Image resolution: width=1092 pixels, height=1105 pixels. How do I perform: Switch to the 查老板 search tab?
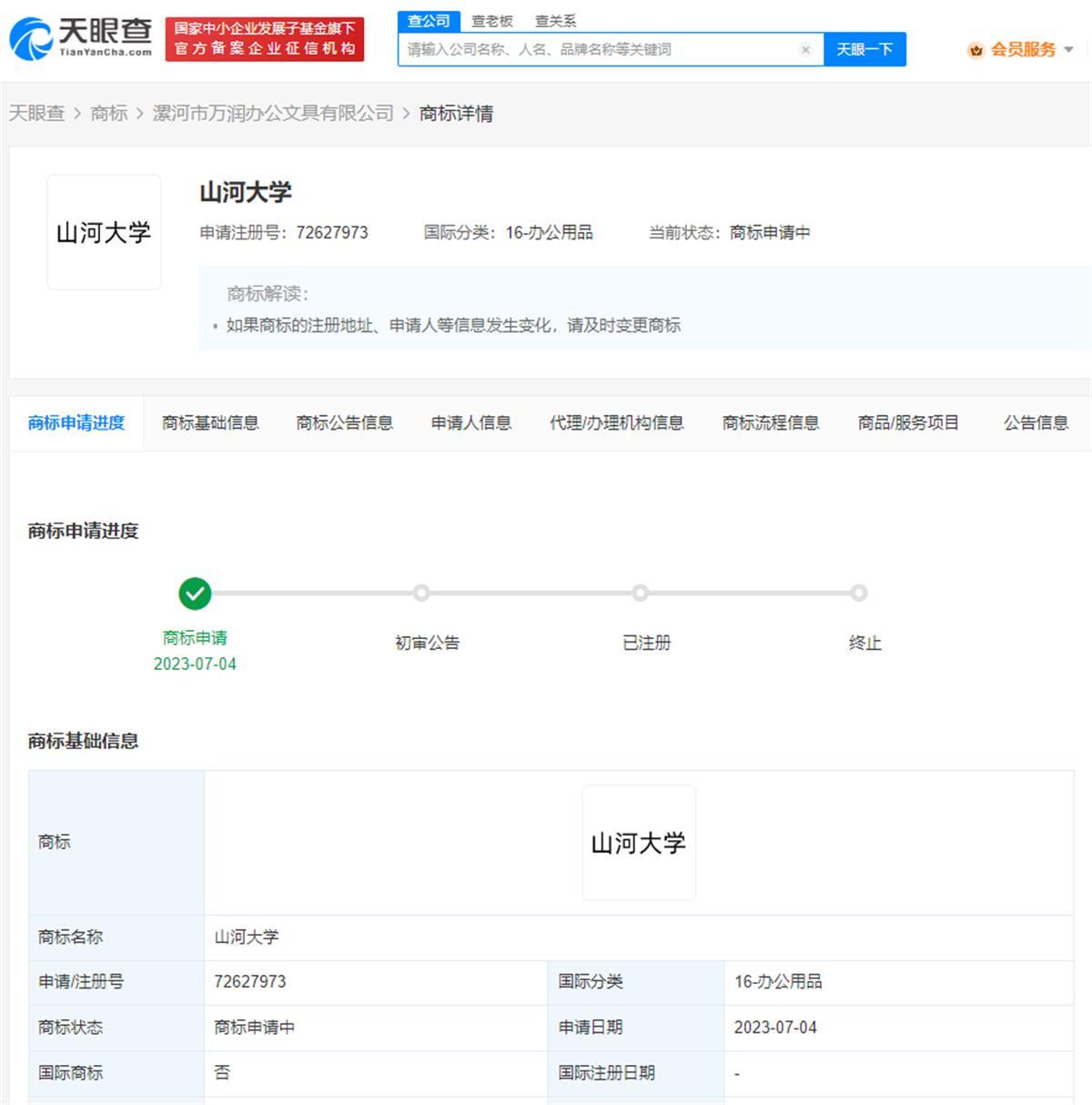[x=492, y=20]
